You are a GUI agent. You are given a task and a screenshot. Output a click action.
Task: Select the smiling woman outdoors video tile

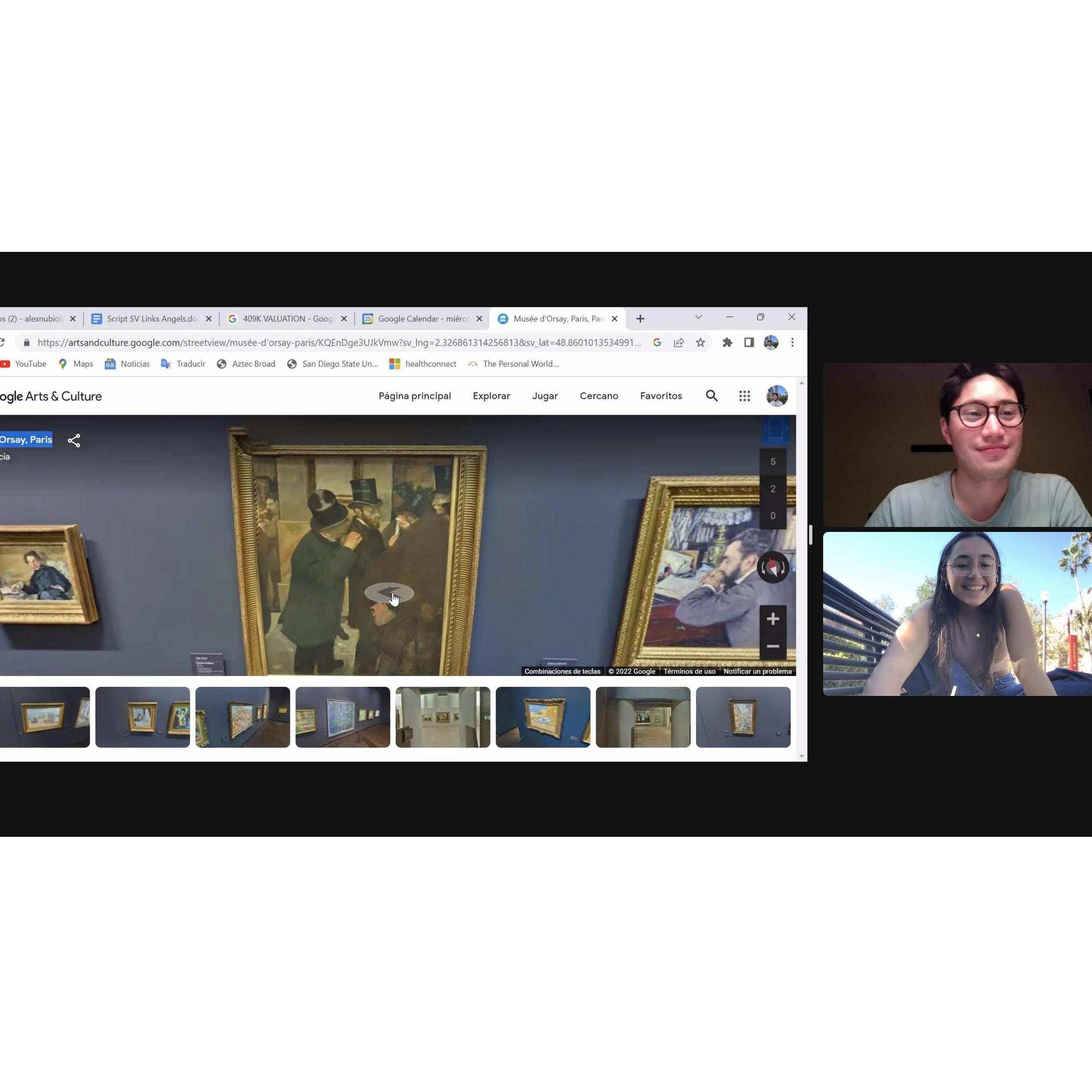click(x=957, y=614)
